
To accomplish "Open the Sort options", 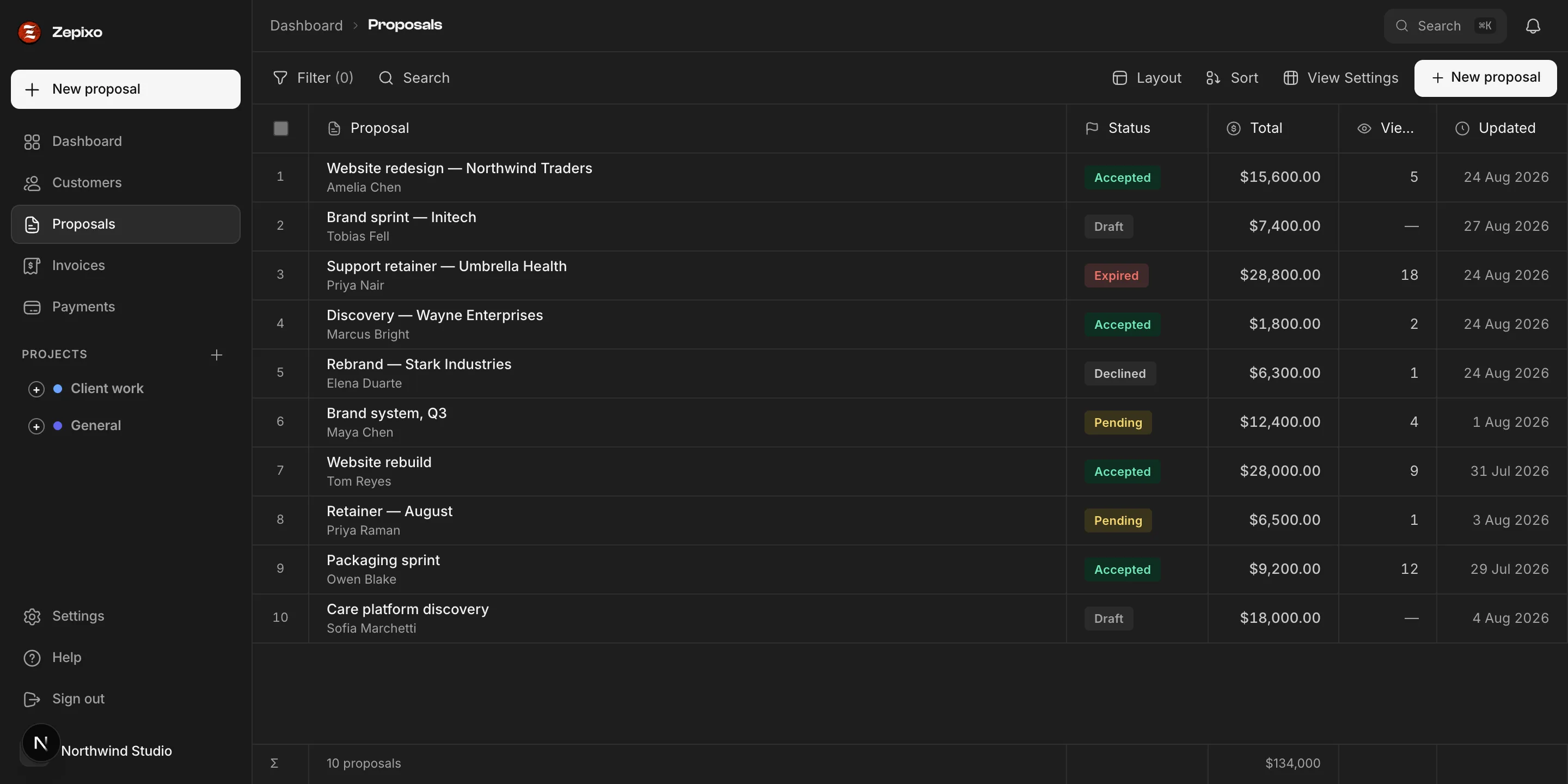I will tap(1232, 78).
